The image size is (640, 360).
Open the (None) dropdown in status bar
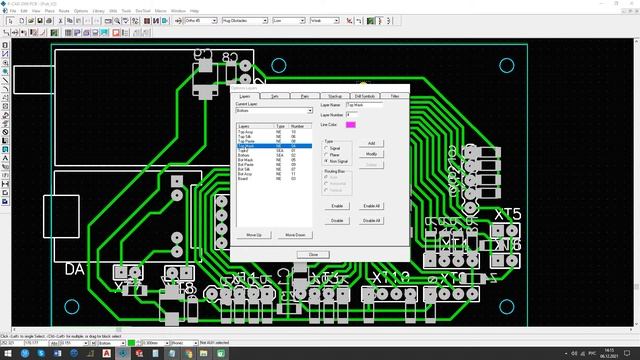coord(196,343)
